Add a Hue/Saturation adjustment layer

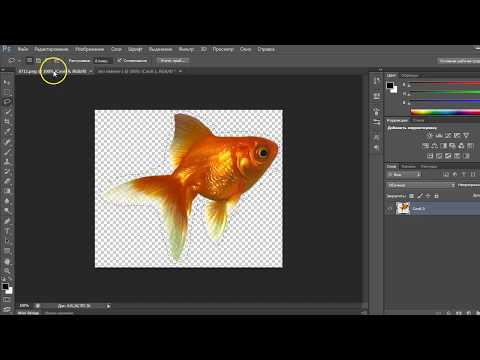(x=426, y=146)
